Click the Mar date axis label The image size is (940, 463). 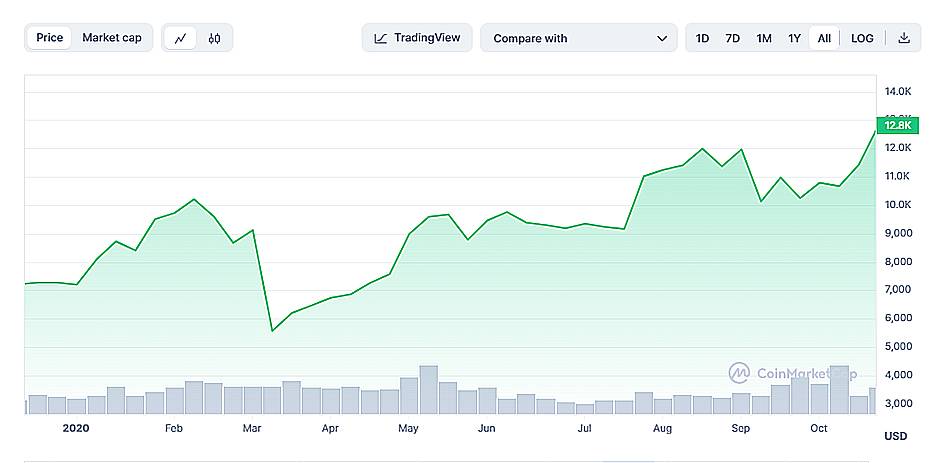[x=252, y=428]
